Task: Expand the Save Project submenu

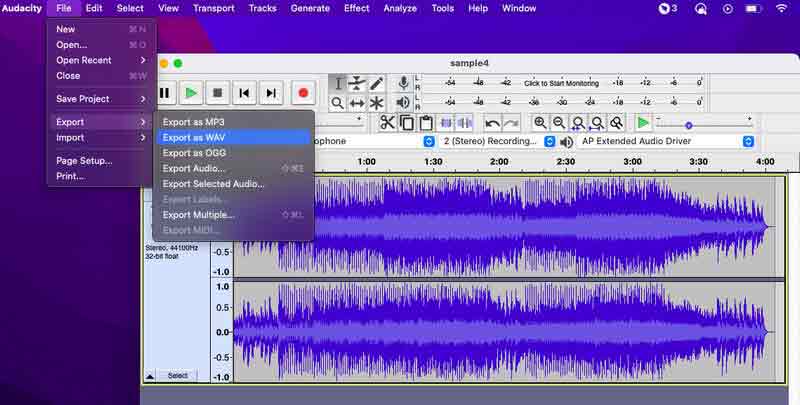Action: 101,99
